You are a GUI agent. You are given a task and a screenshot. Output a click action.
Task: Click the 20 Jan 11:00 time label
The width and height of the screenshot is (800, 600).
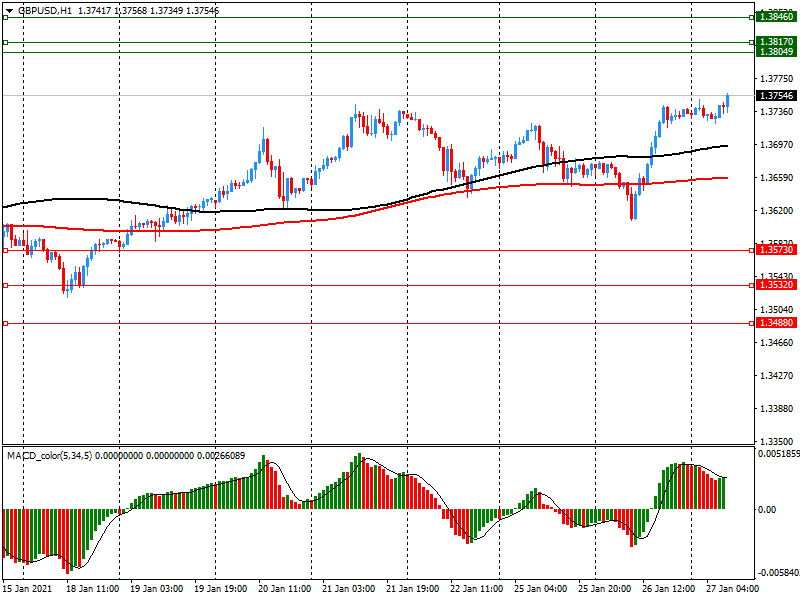pyautogui.click(x=284, y=589)
